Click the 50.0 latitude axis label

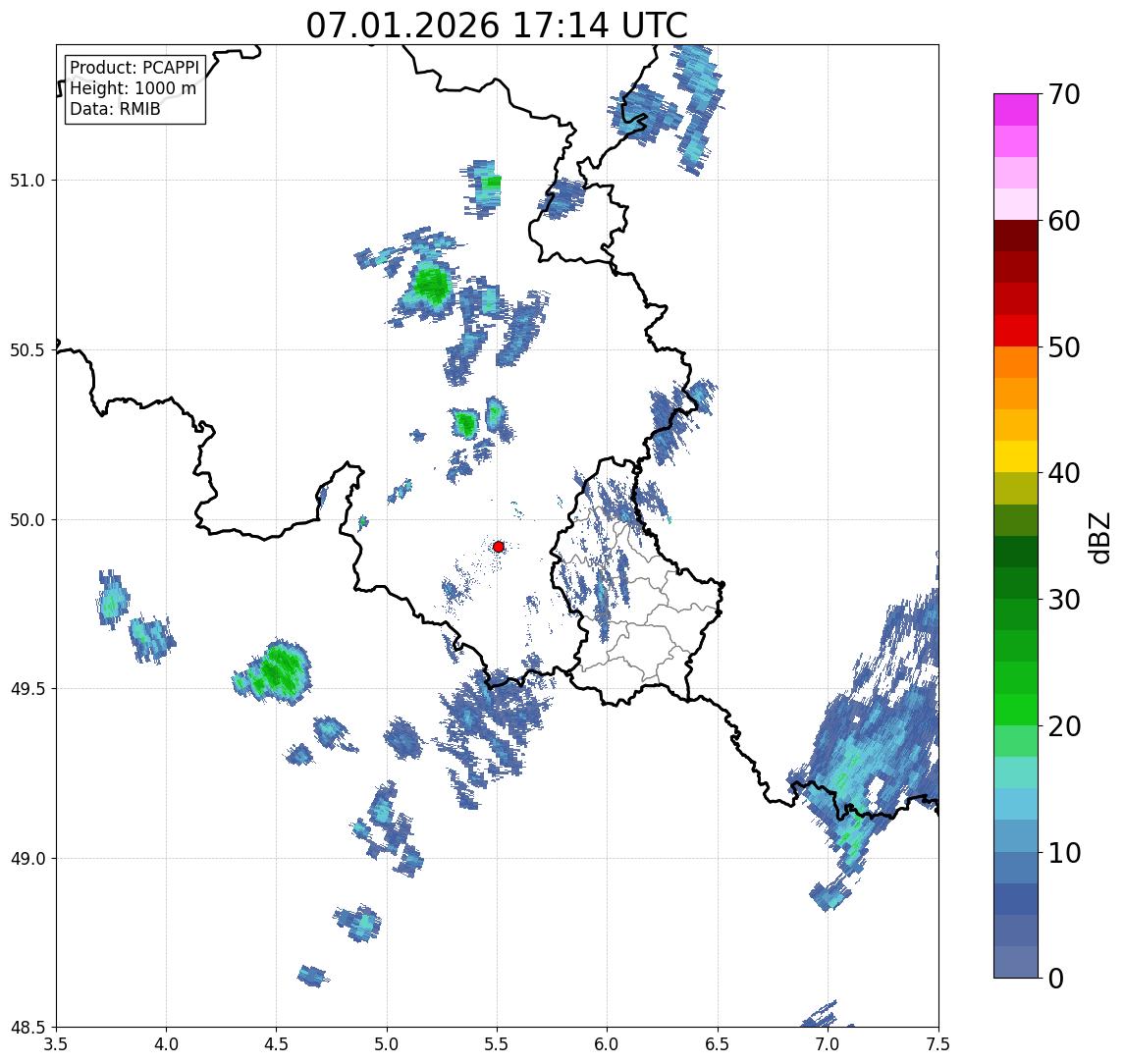point(27,520)
